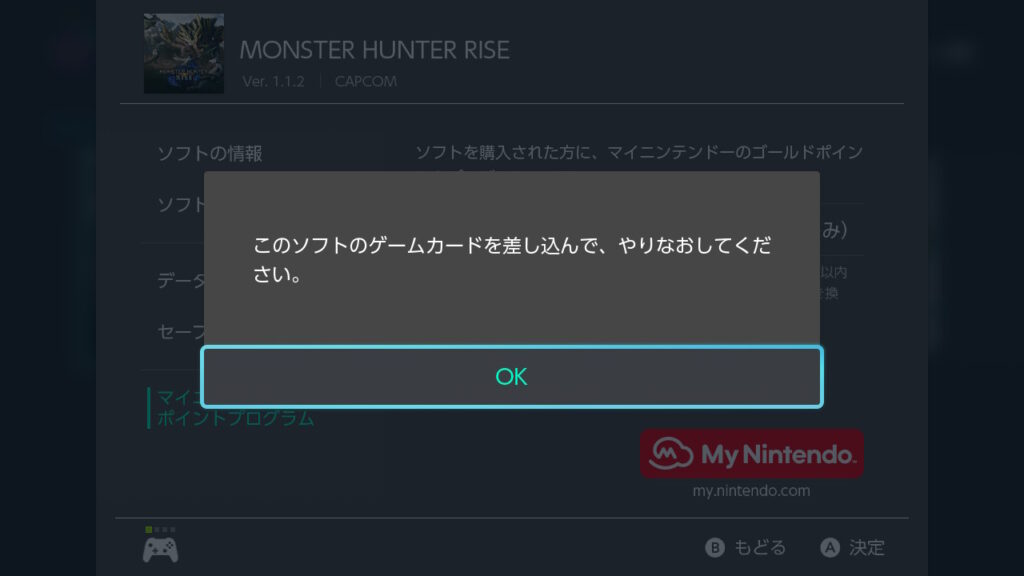The image size is (1024, 576).
Task: Select マイニンテンドー ポイントプログラム menu entry
Action: pos(235,408)
